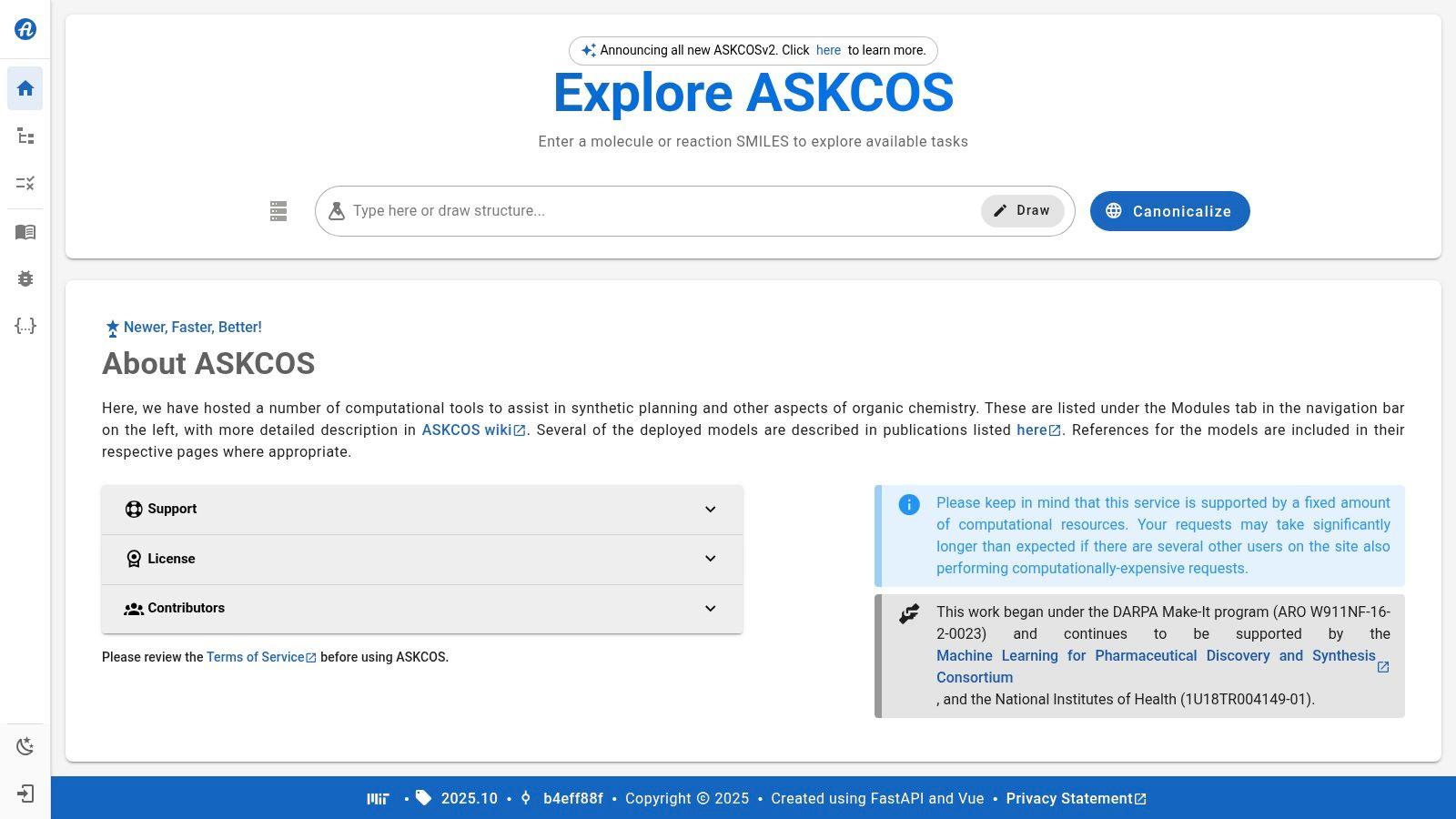
Task: Open the checklist rule icon in sidebar
Action: [25, 184]
